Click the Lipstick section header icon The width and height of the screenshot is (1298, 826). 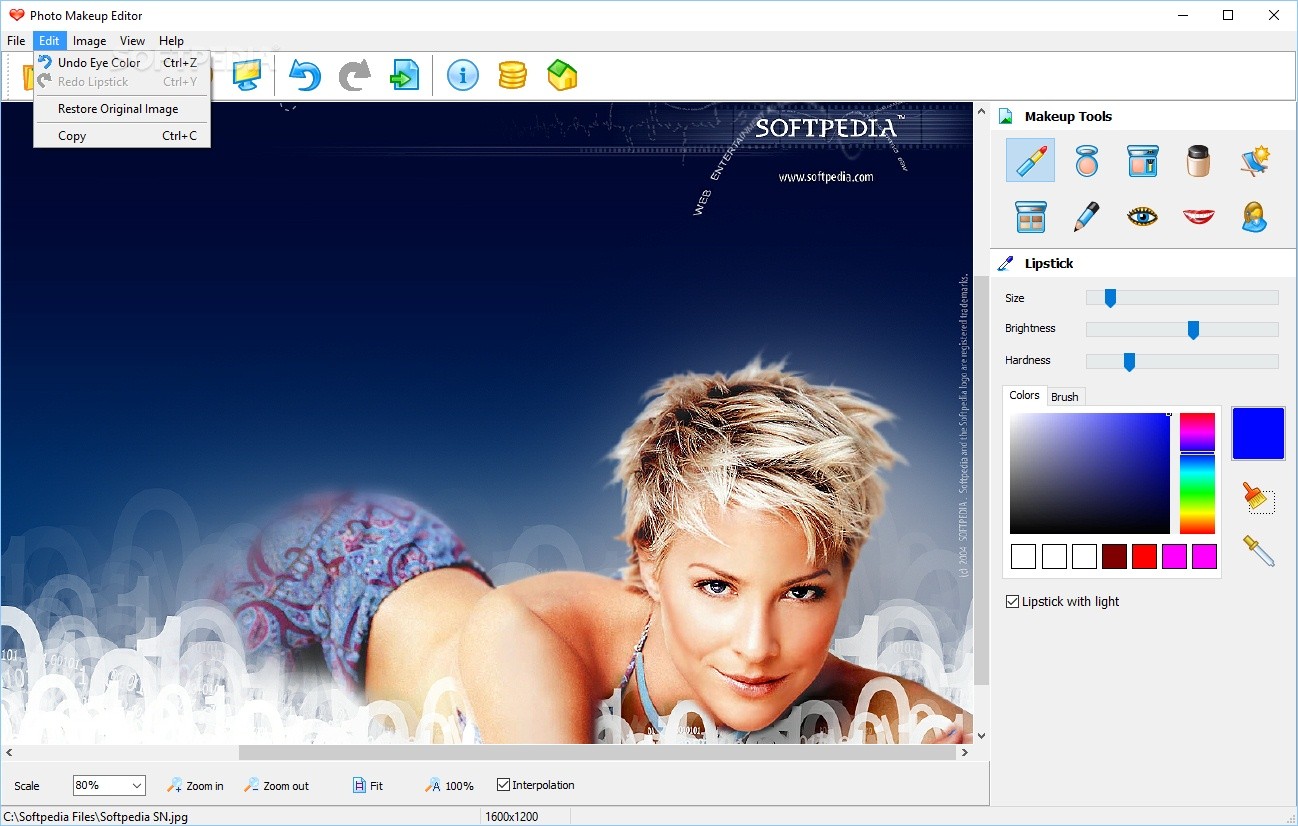click(1006, 263)
